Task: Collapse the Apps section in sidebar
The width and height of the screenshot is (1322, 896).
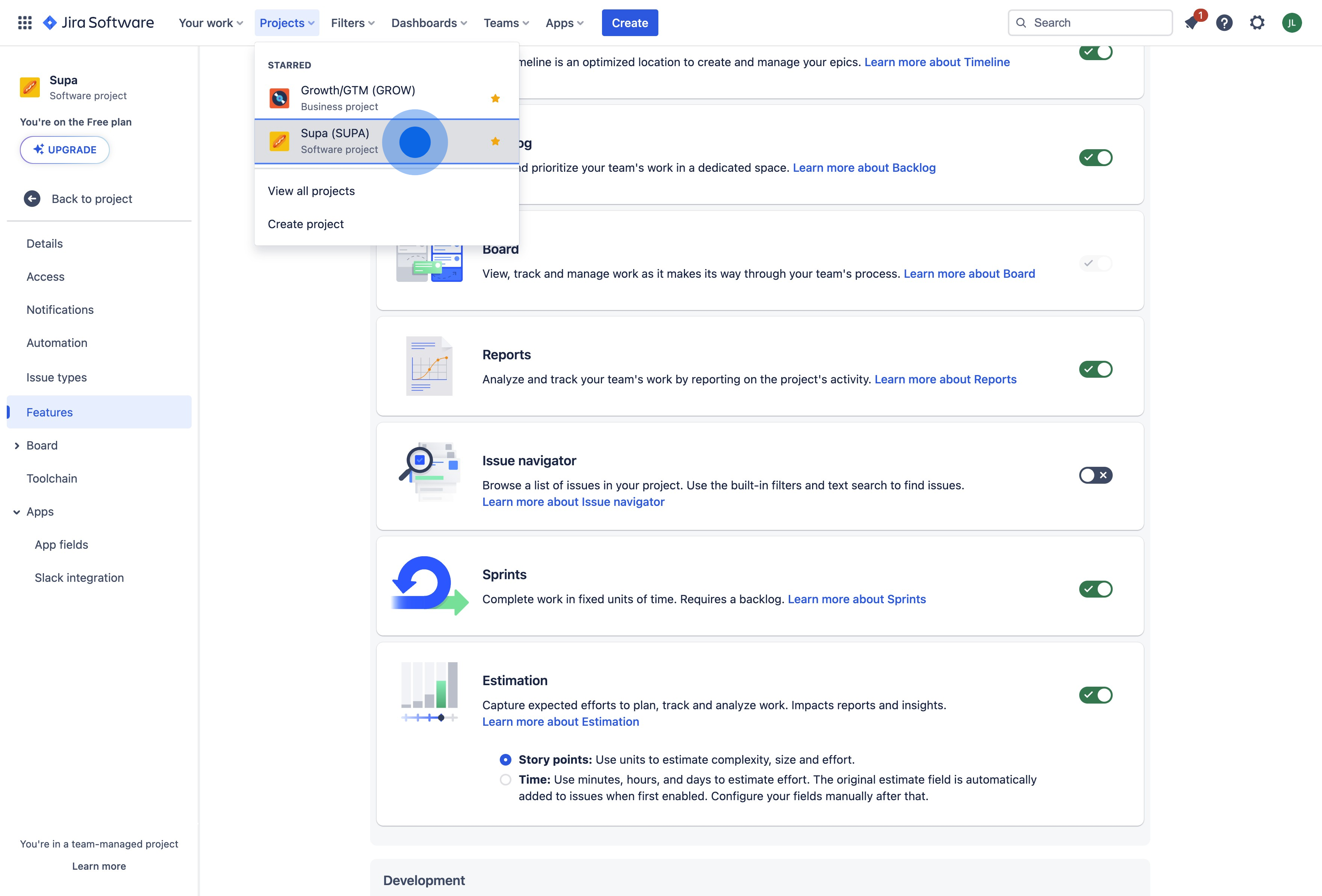Action: tap(17, 512)
